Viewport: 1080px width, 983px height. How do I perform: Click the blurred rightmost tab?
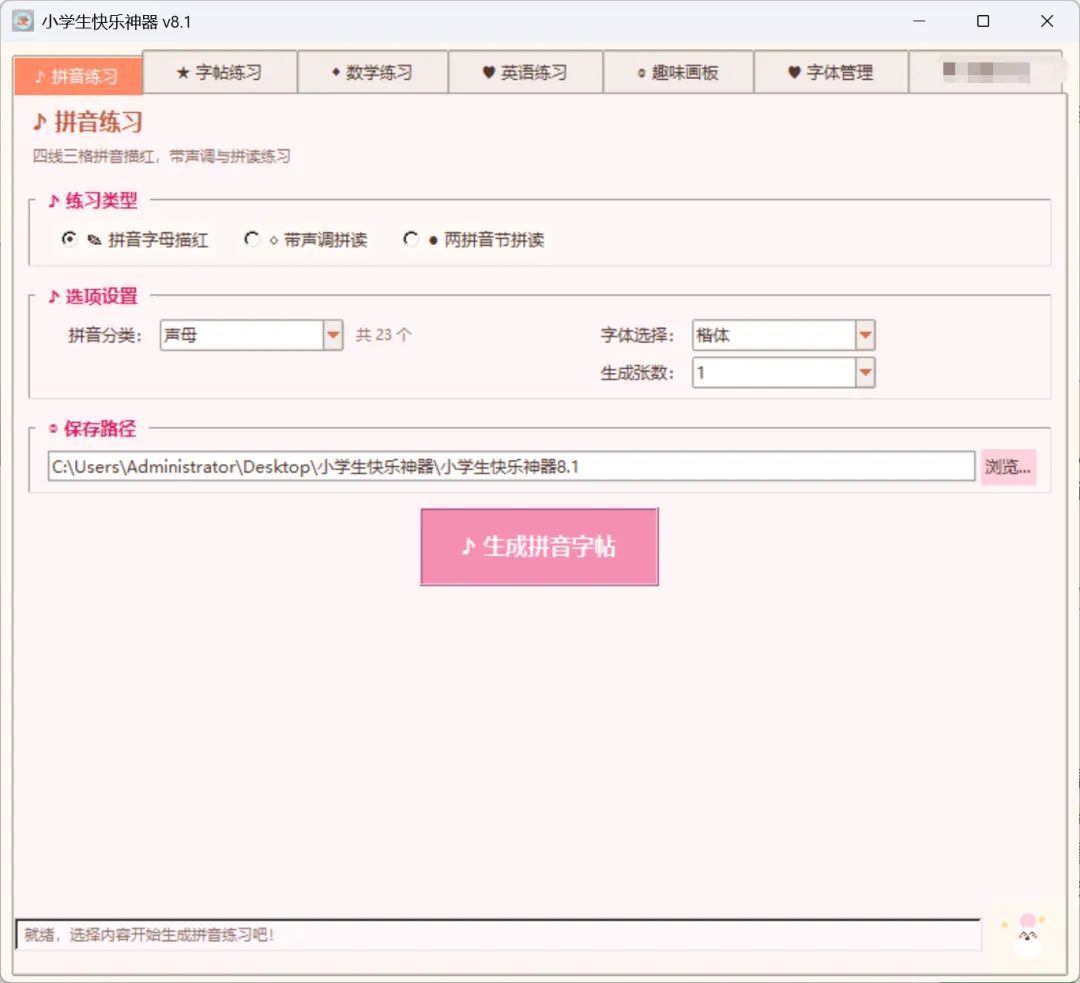(x=986, y=72)
